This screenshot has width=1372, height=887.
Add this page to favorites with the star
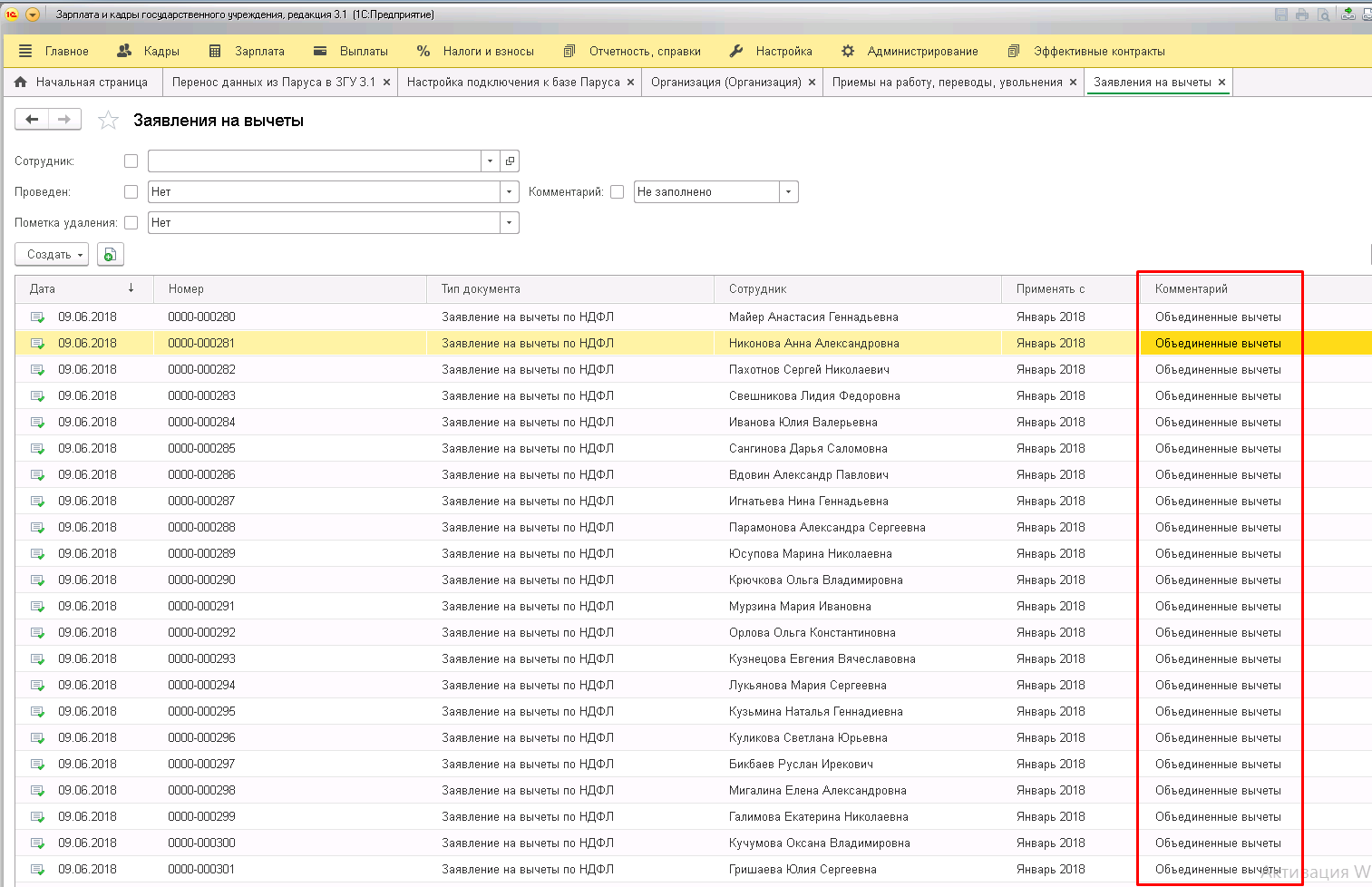pos(108,121)
